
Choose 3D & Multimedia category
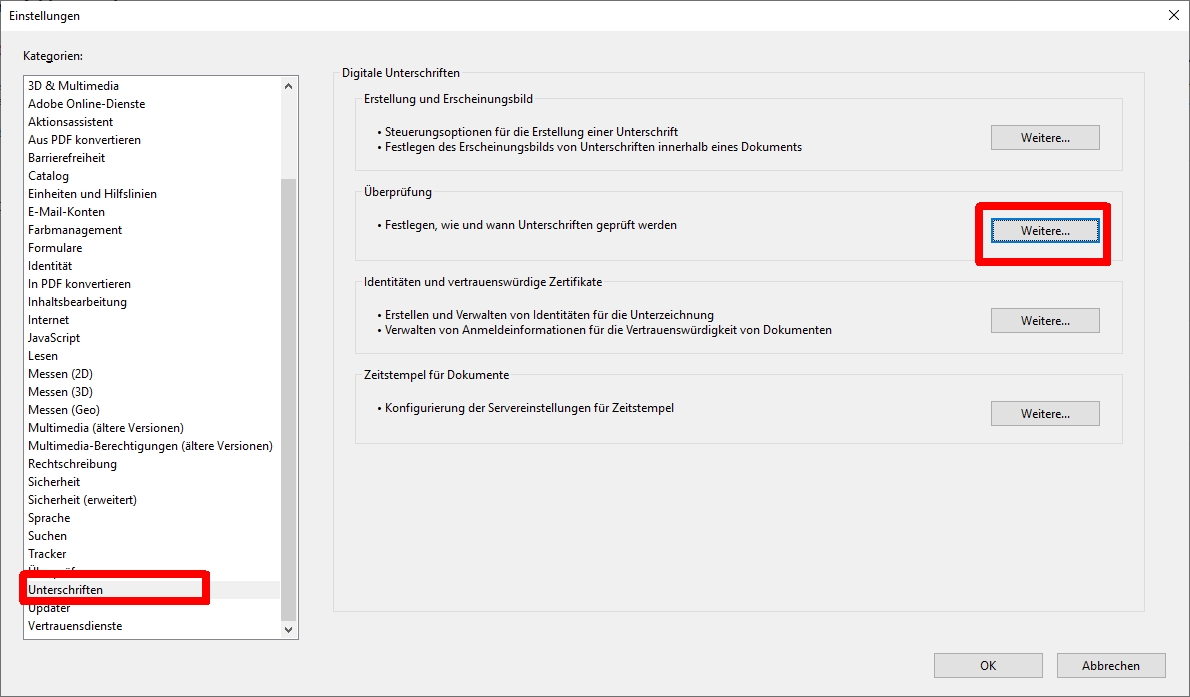coord(73,86)
